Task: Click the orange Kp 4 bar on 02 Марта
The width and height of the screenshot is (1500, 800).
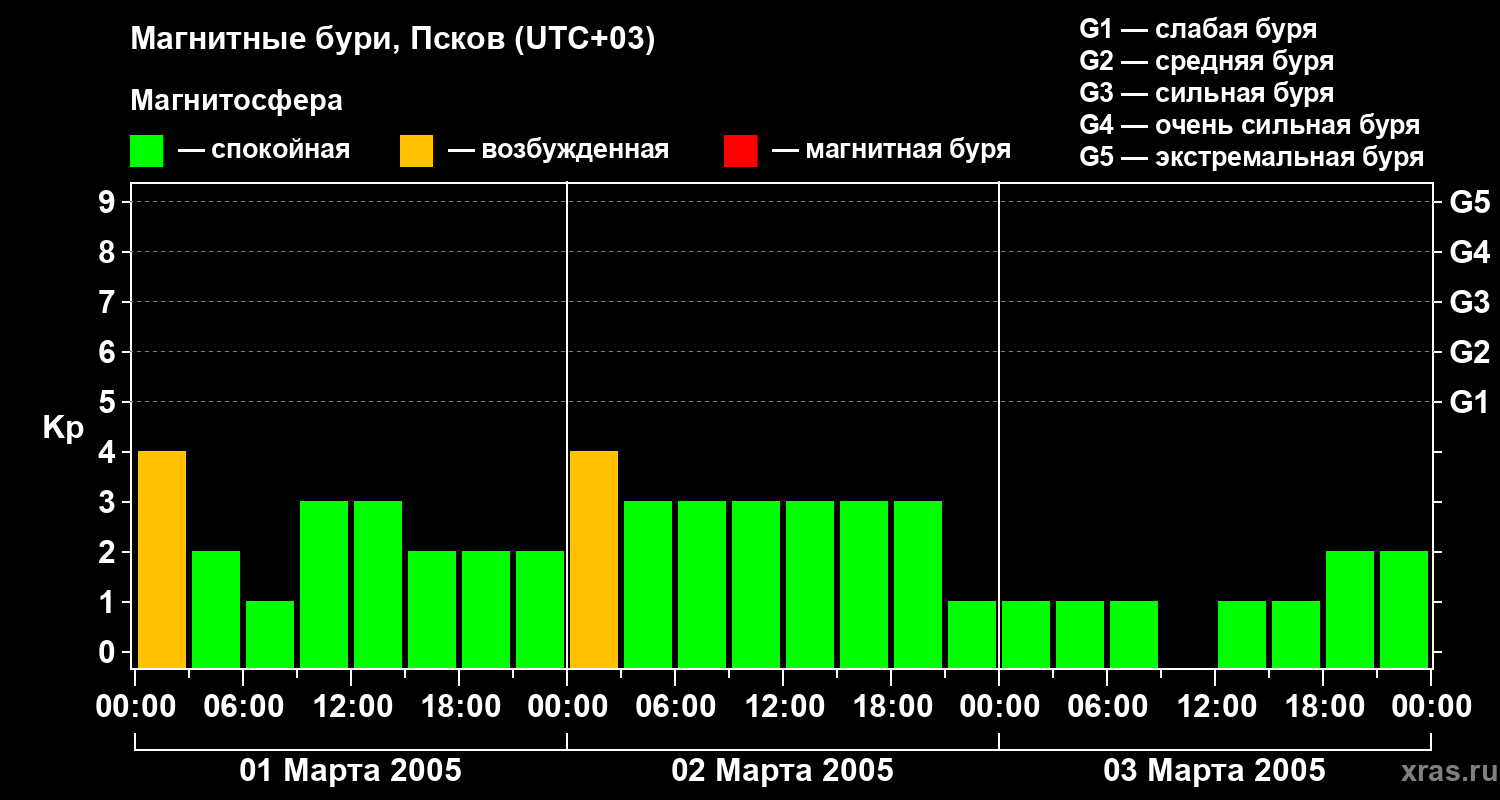Action: pos(594,559)
